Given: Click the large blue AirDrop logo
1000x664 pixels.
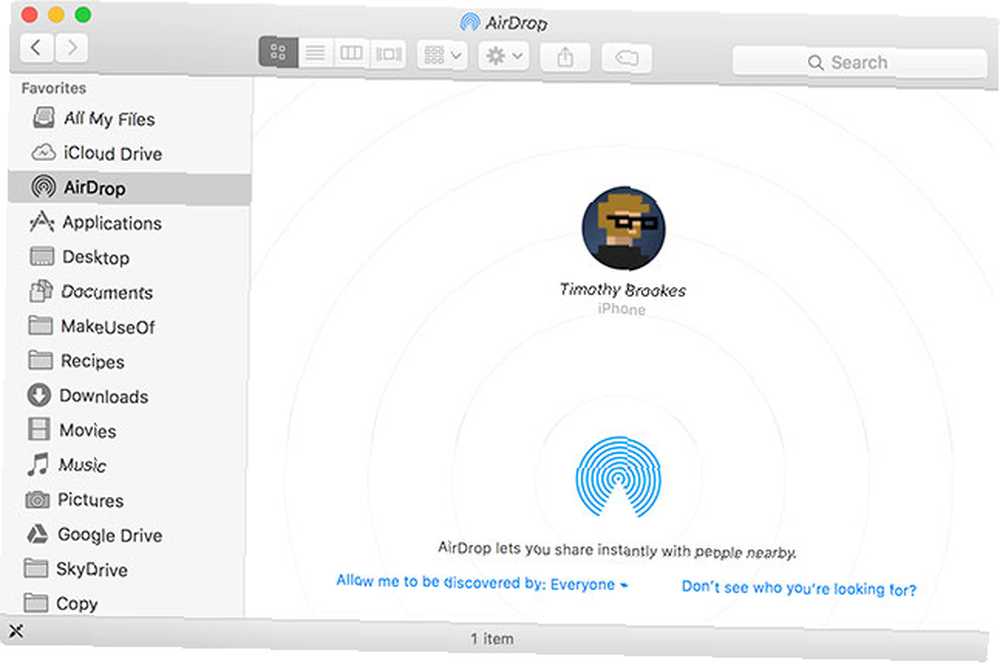Looking at the screenshot, I should [x=618, y=476].
